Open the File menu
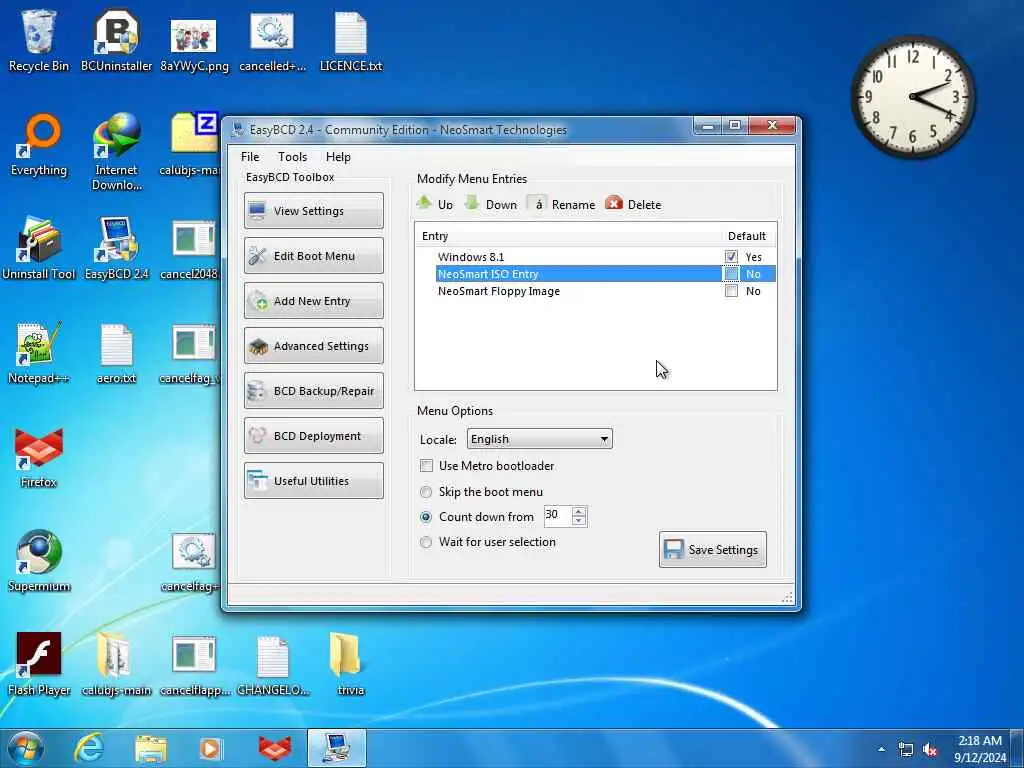Screen dimensions: 1024x768 (x=250, y=157)
